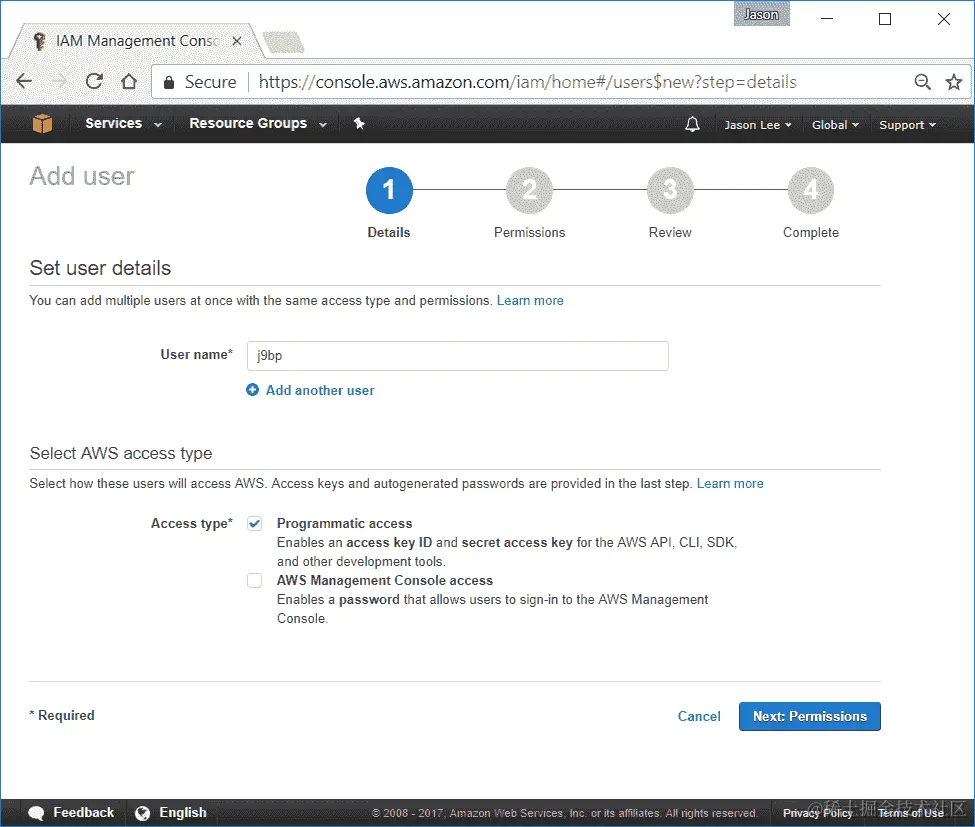Image resolution: width=975 pixels, height=827 pixels.
Task: Reload the IAM console page
Action: [94, 81]
